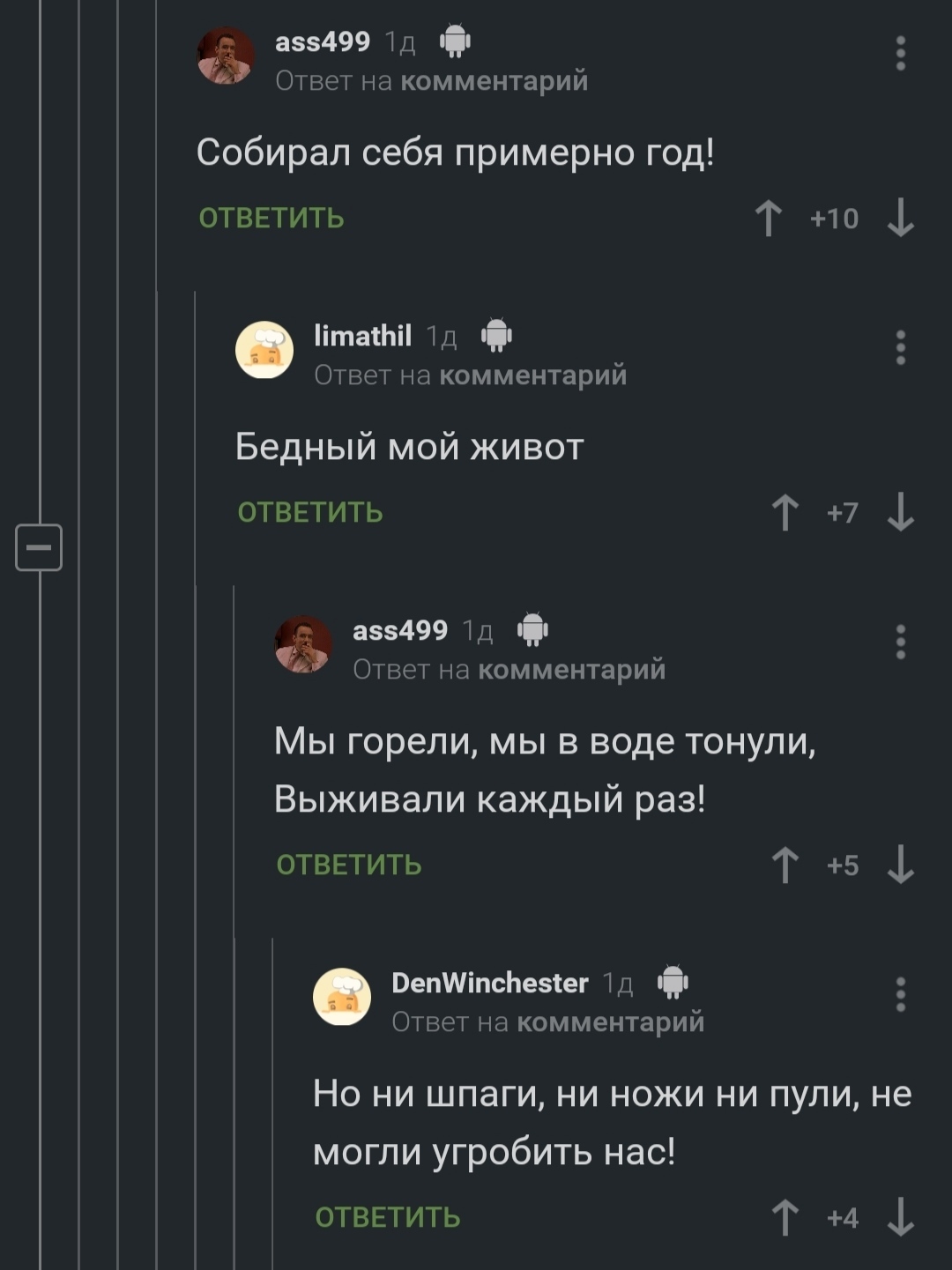This screenshot has width=952, height=1270.
Task: Click the Android icon on ass499's second comment
Action: (x=532, y=630)
